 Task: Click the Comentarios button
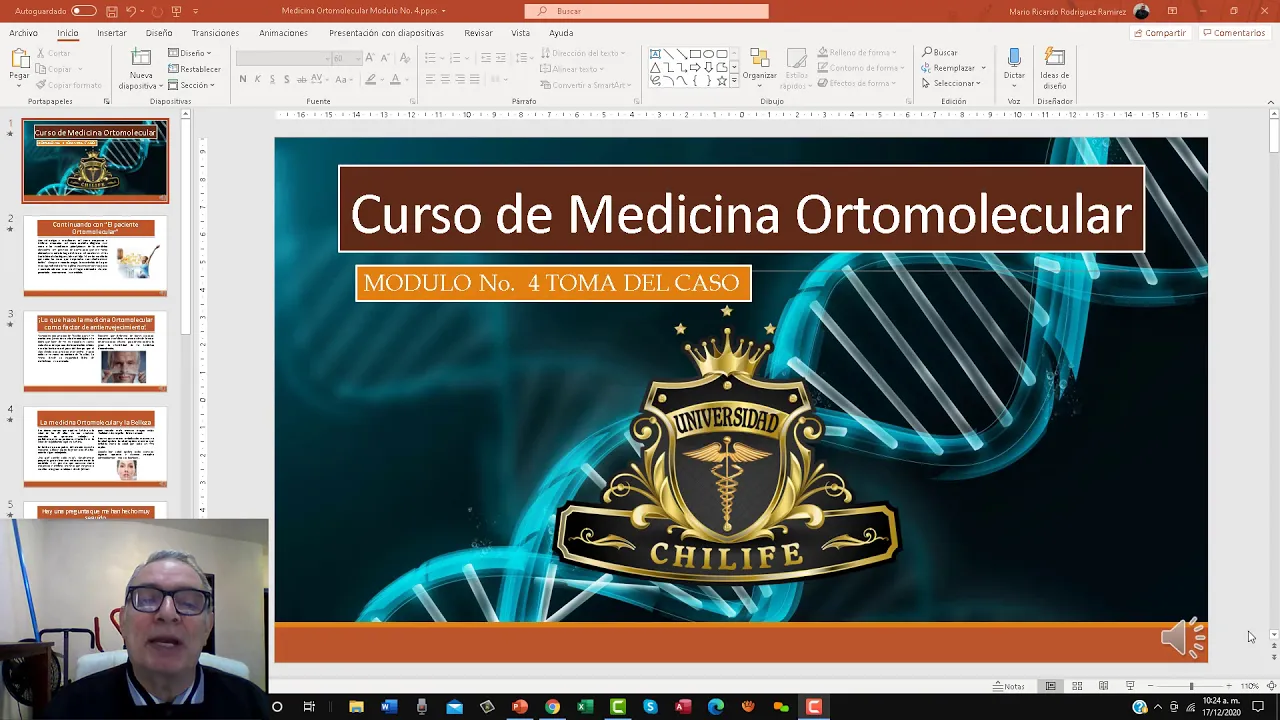tap(1234, 33)
